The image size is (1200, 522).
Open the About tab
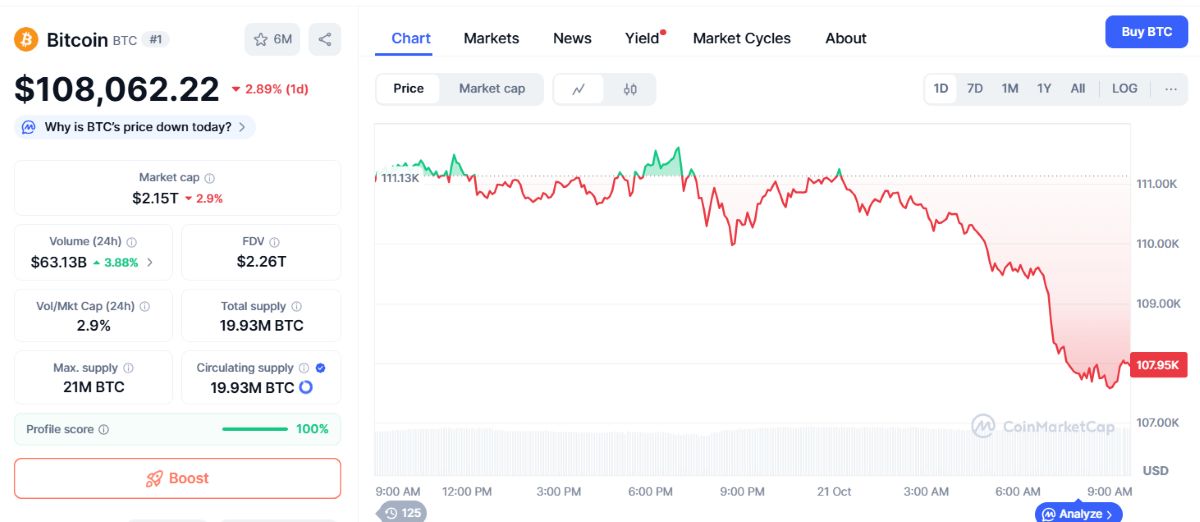[846, 39]
